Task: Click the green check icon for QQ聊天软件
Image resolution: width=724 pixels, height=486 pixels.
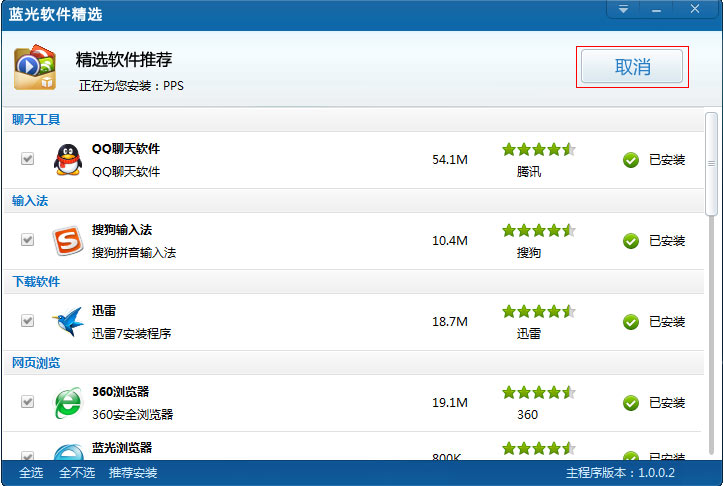Action: pos(631,160)
